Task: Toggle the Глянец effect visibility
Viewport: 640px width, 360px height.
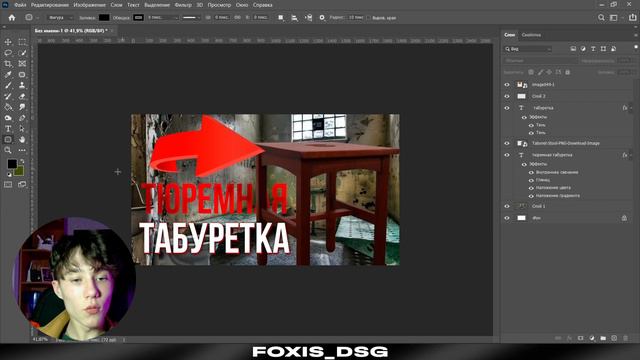Action: tap(531, 180)
